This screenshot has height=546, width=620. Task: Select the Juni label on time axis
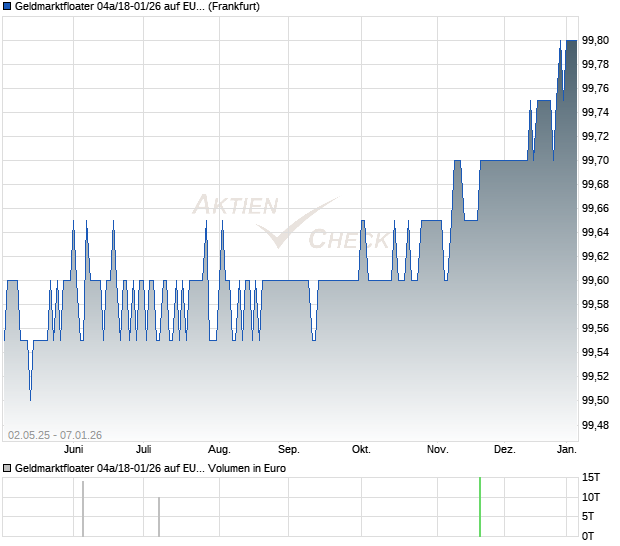click(x=74, y=450)
